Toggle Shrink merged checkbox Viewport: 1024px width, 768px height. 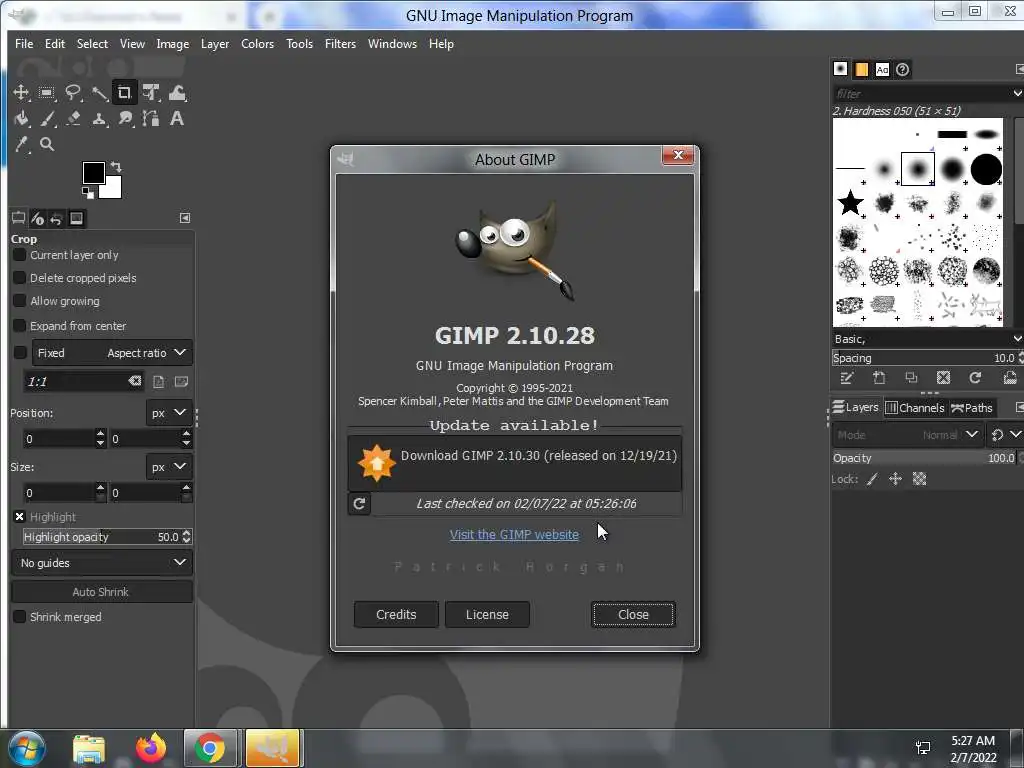(x=20, y=616)
